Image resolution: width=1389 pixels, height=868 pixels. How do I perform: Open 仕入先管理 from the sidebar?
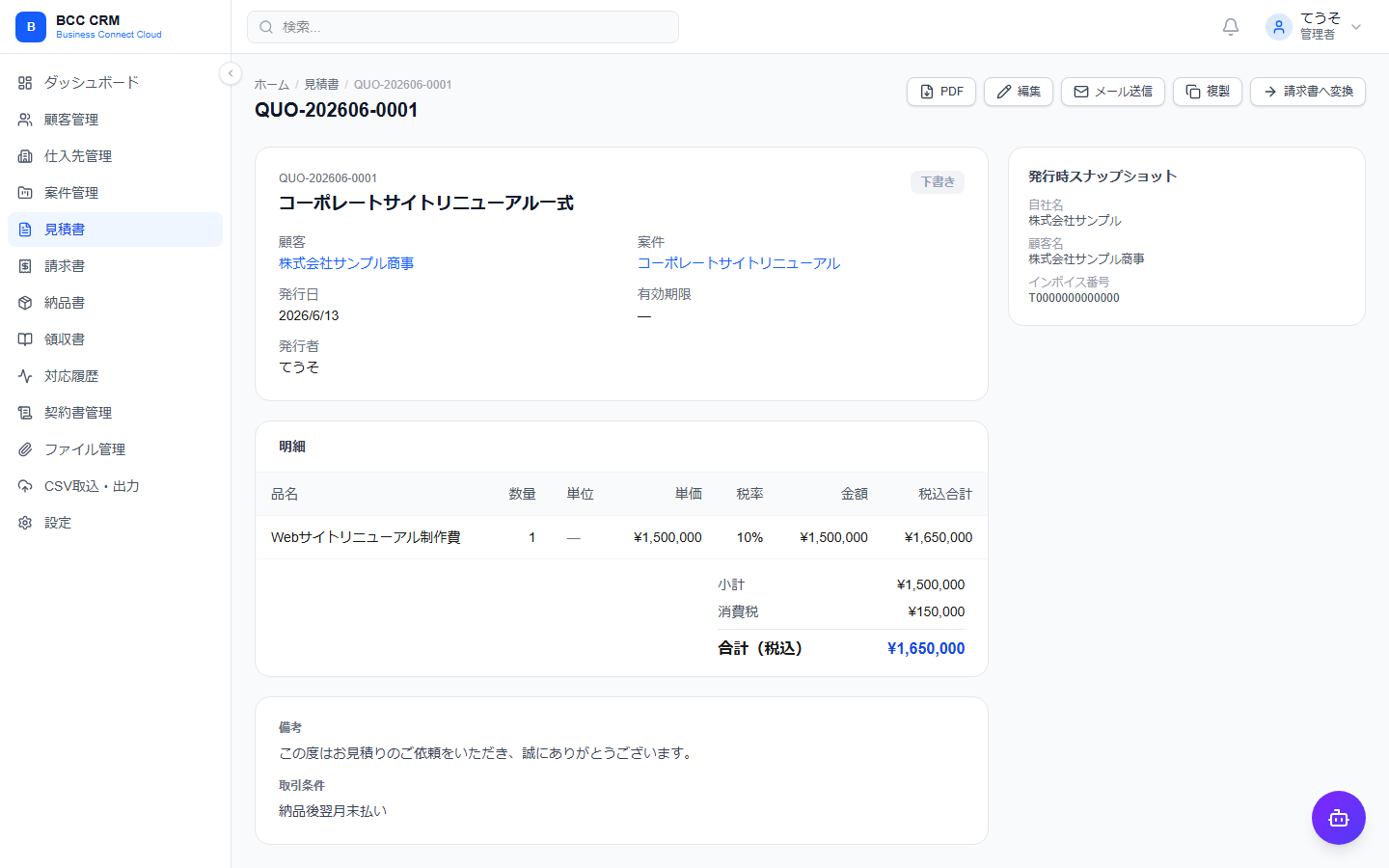click(115, 156)
